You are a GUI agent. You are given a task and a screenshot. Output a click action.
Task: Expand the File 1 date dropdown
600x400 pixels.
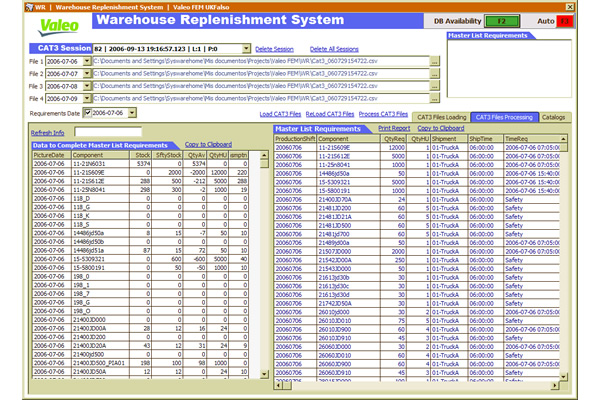89,61
